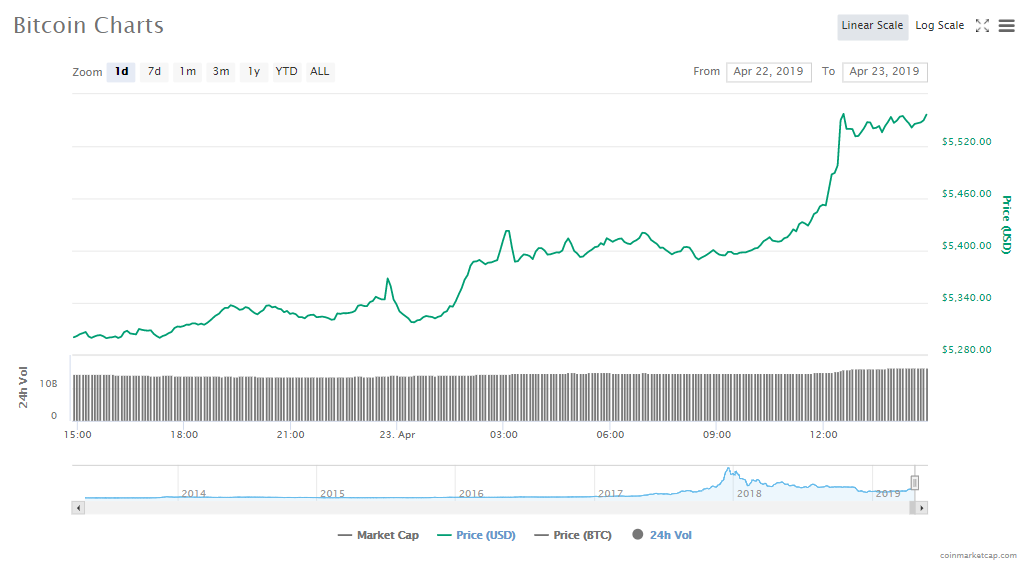Image resolution: width=1032 pixels, height=571 pixels.
Task: Click the From date field
Action: point(768,72)
